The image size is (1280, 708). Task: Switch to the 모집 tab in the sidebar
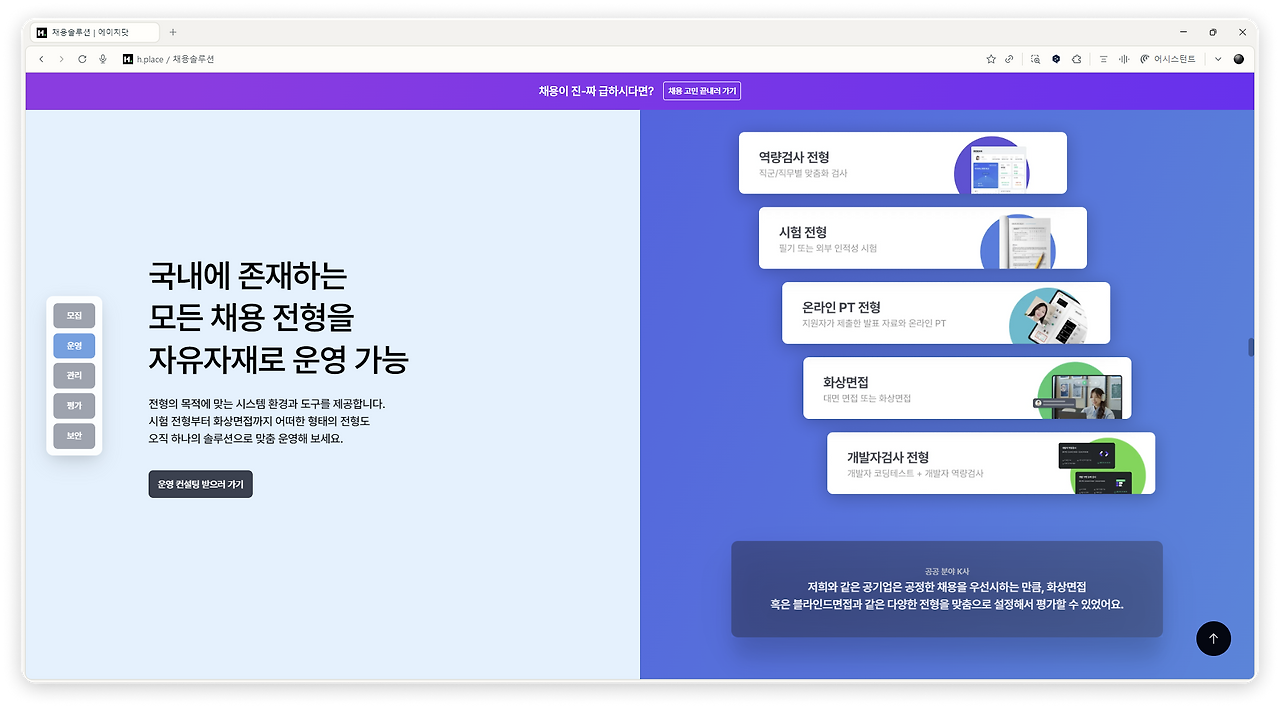click(74, 315)
